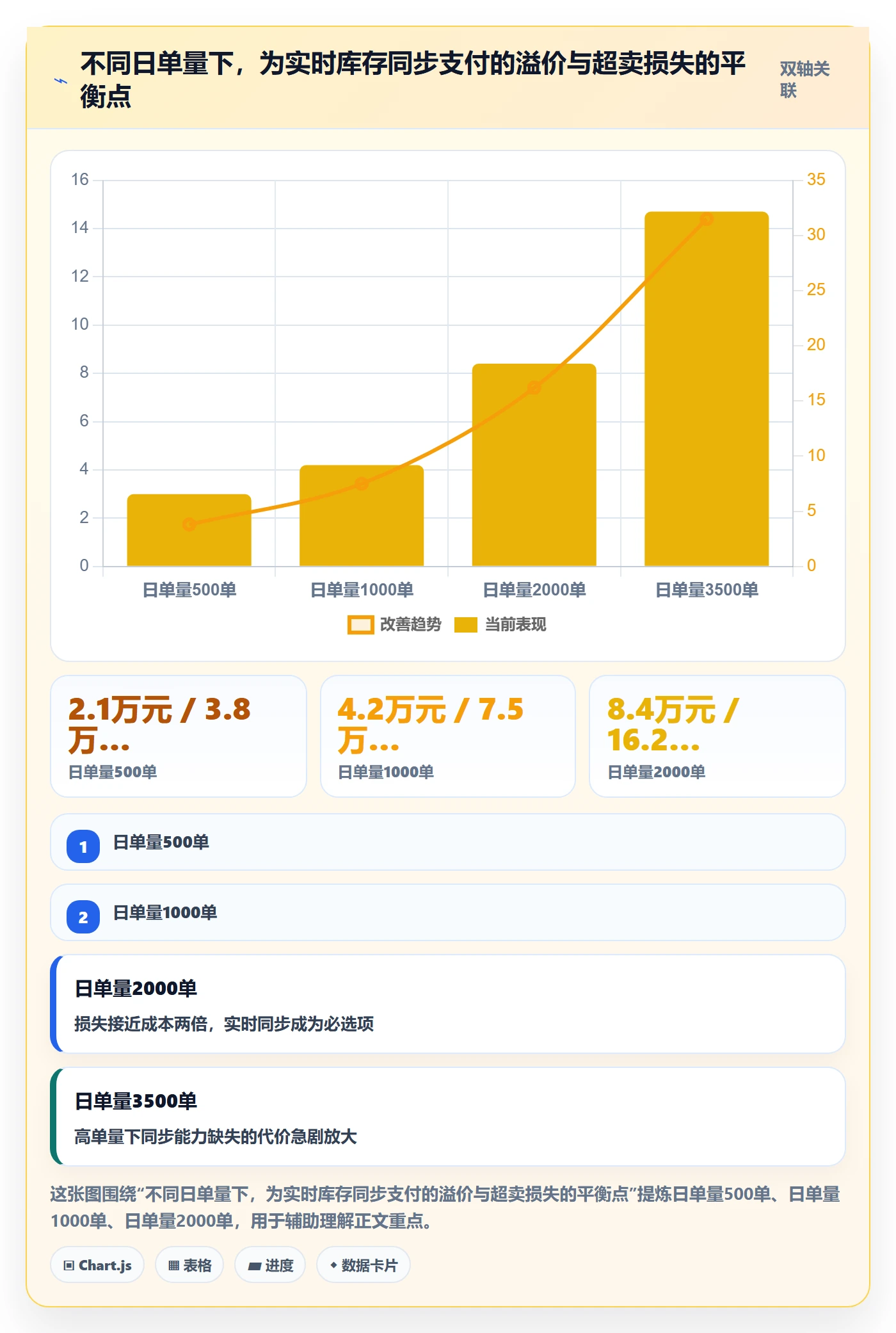Screen dimensions: 896x1333
Task: Open the 日单量3500单 insight card
Action: point(448,1117)
